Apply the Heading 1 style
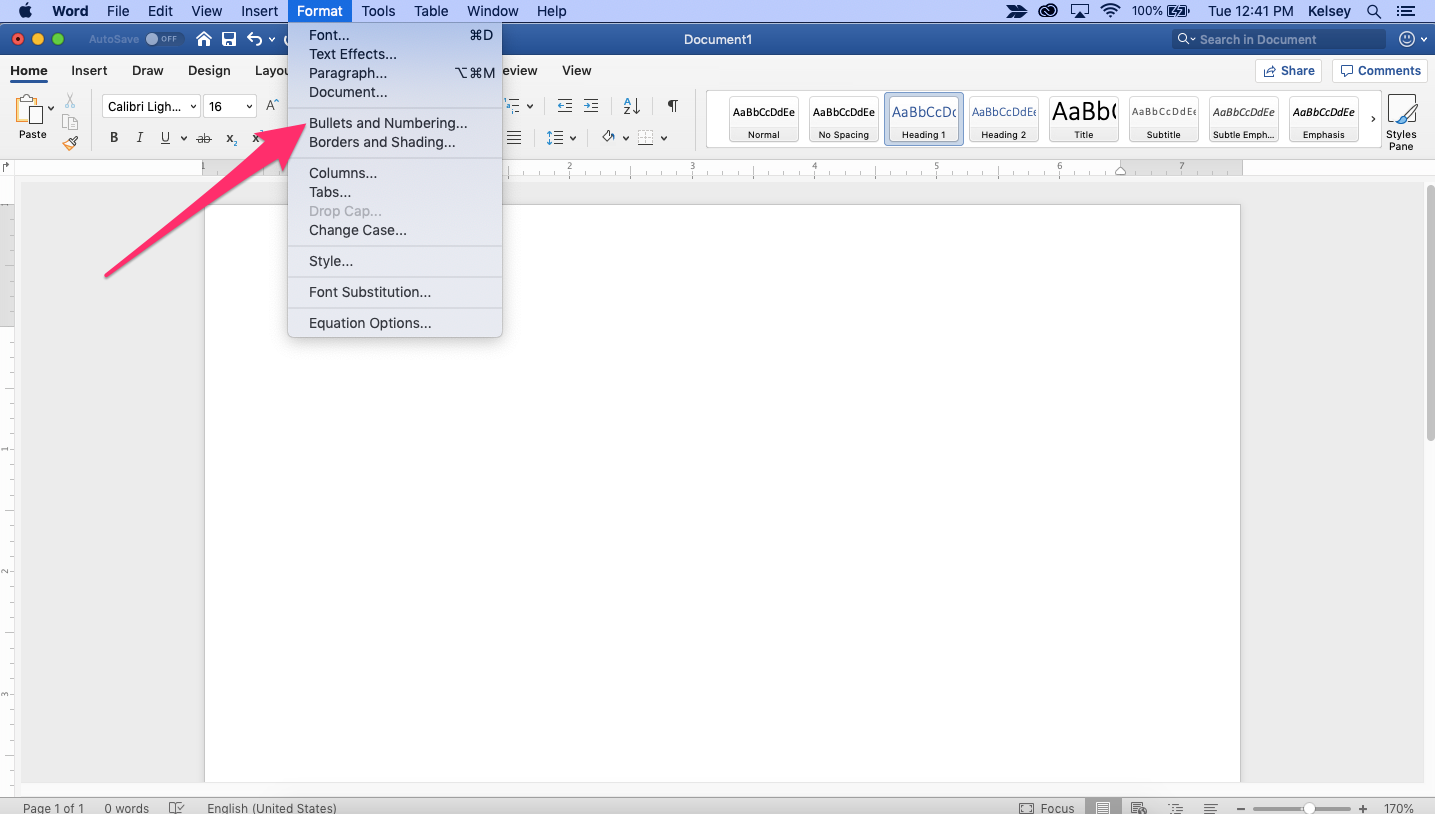1435x814 pixels. [924, 119]
